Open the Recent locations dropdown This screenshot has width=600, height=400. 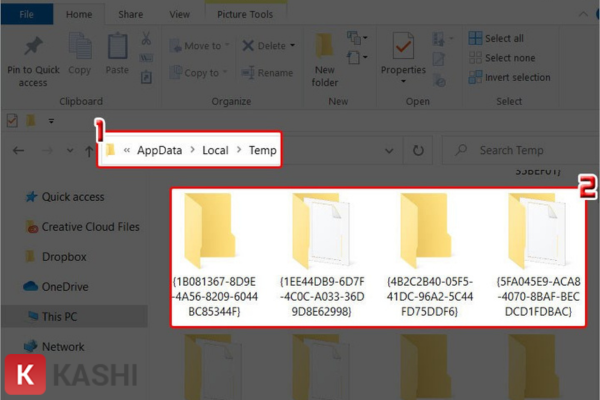(x=70, y=150)
